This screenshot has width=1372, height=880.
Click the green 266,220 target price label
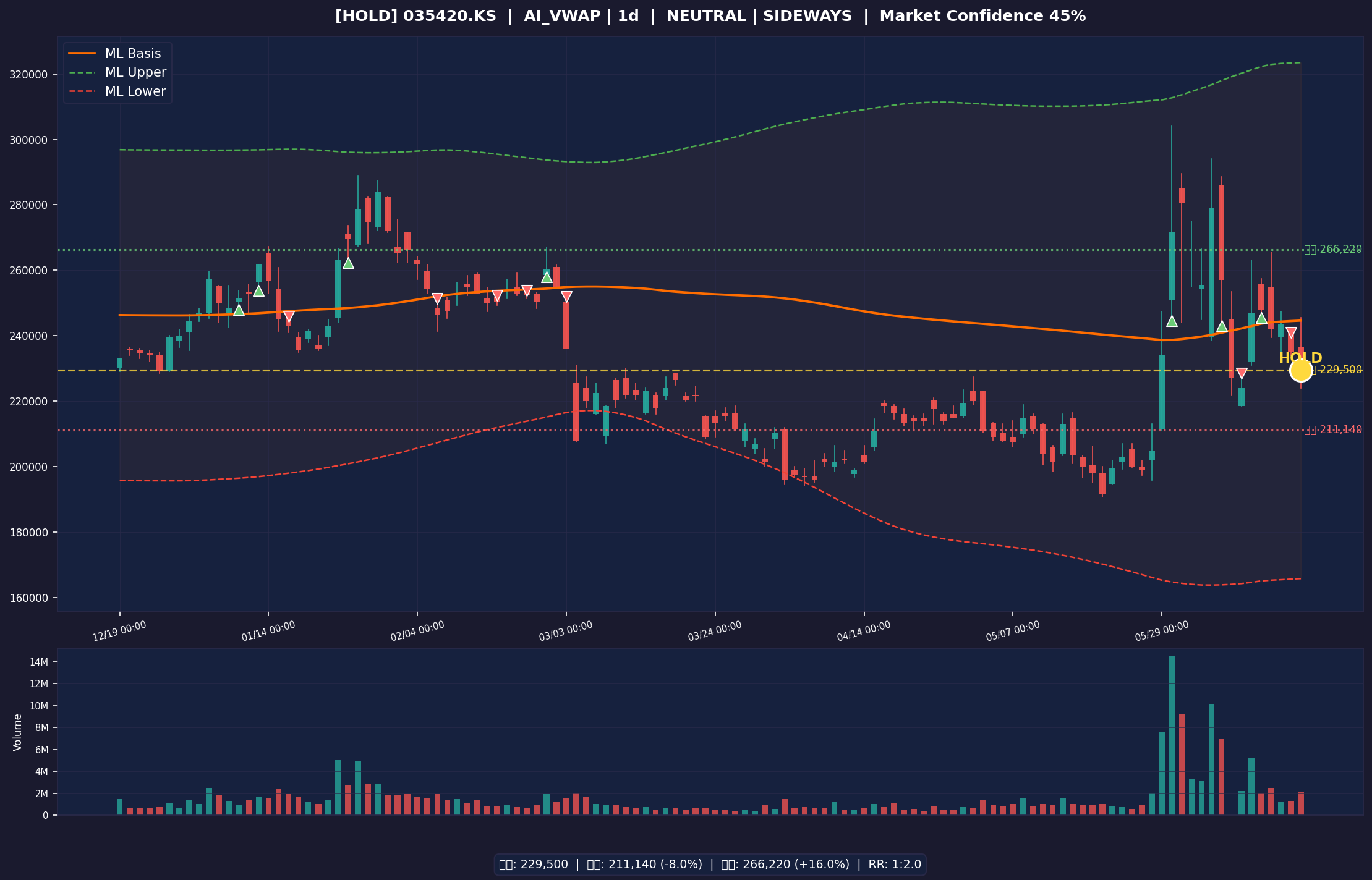1333,250
